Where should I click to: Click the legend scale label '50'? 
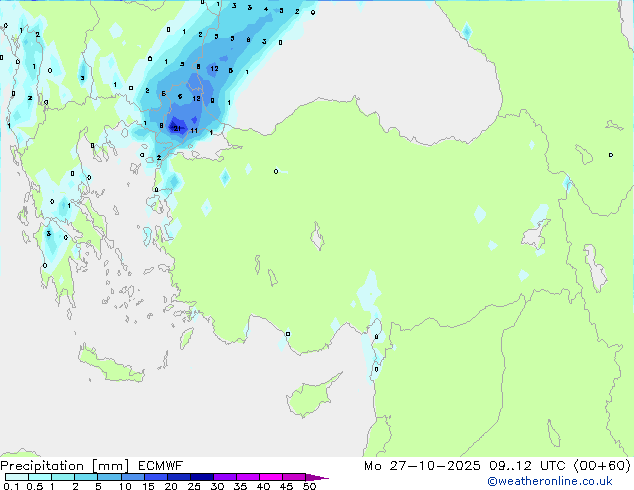[x=310, y=486]
